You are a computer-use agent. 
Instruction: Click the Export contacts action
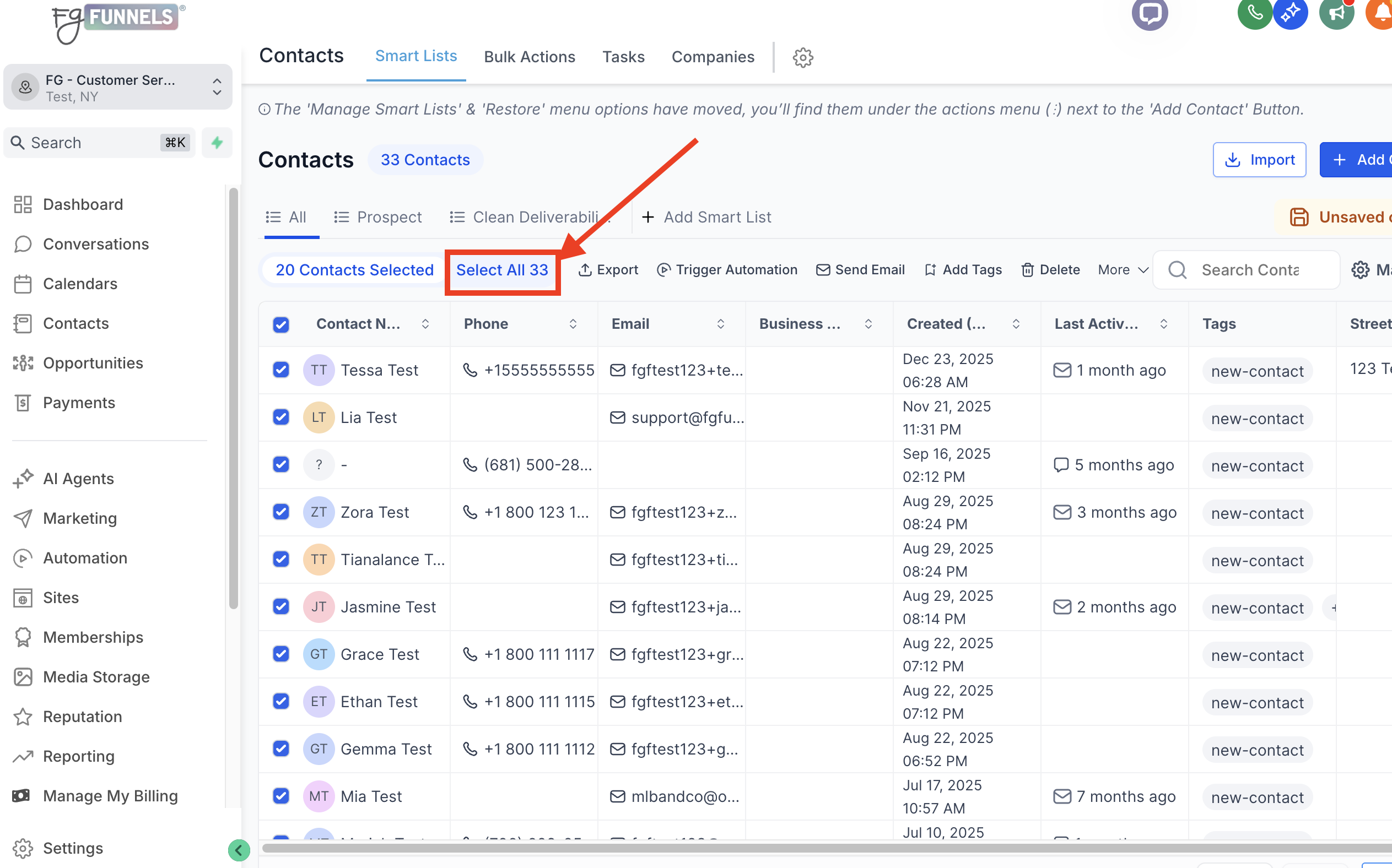[608, 270]
